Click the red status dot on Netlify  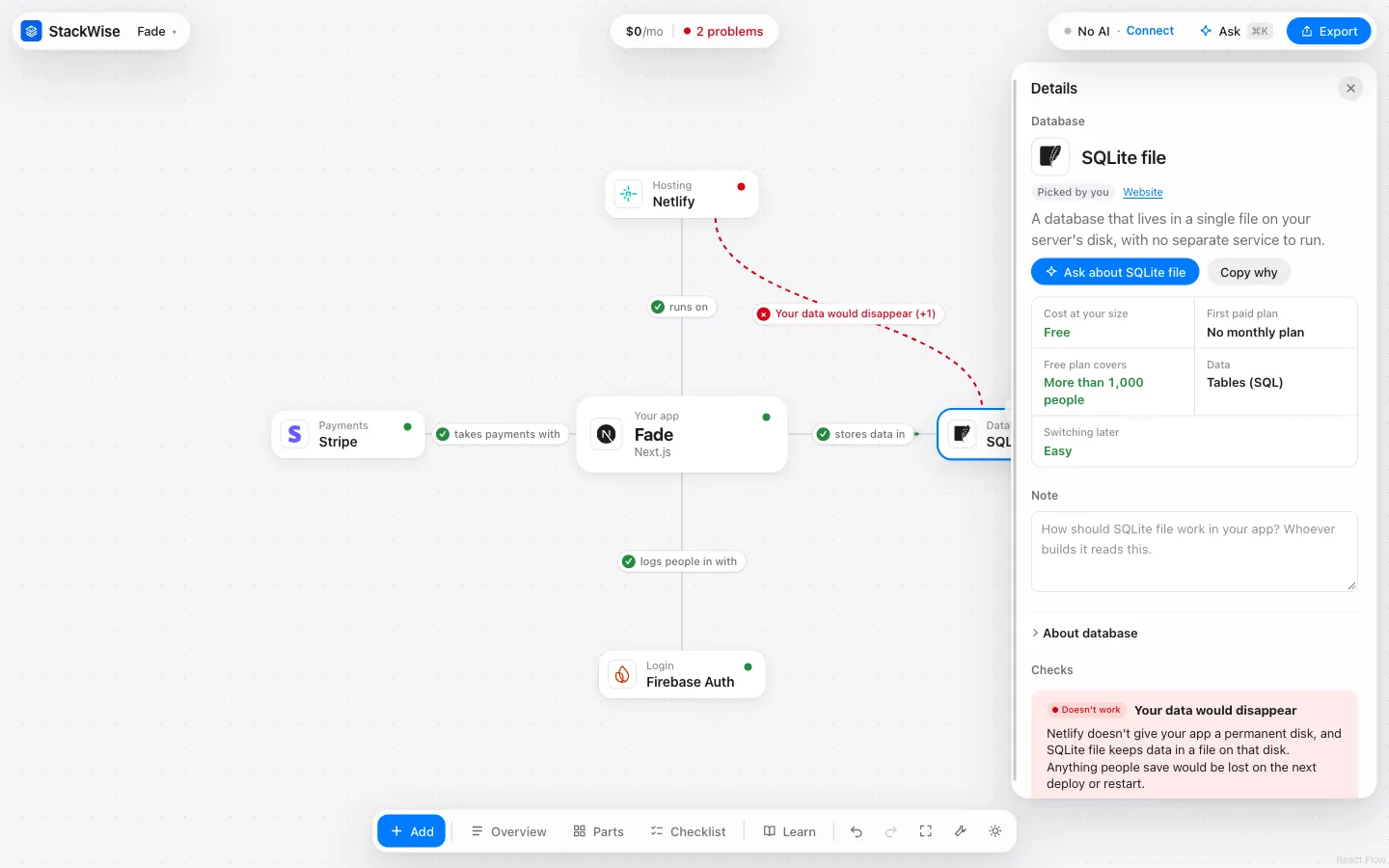741,186
